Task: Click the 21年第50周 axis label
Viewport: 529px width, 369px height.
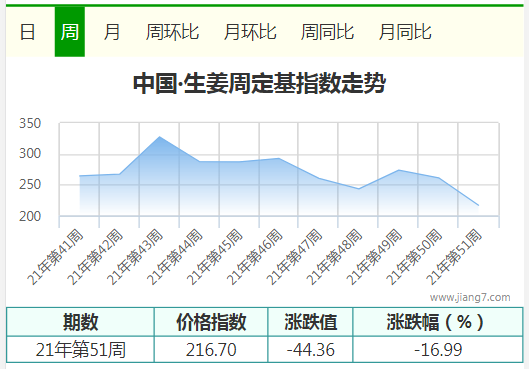Action: pos(414,257)
